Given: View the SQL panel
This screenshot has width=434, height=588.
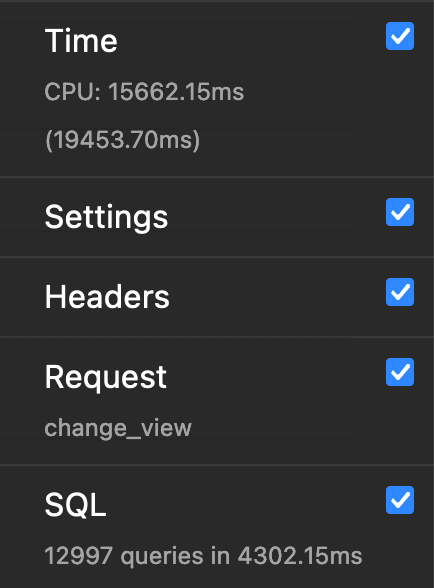Looking at the screenshot, I should point(75,505).
